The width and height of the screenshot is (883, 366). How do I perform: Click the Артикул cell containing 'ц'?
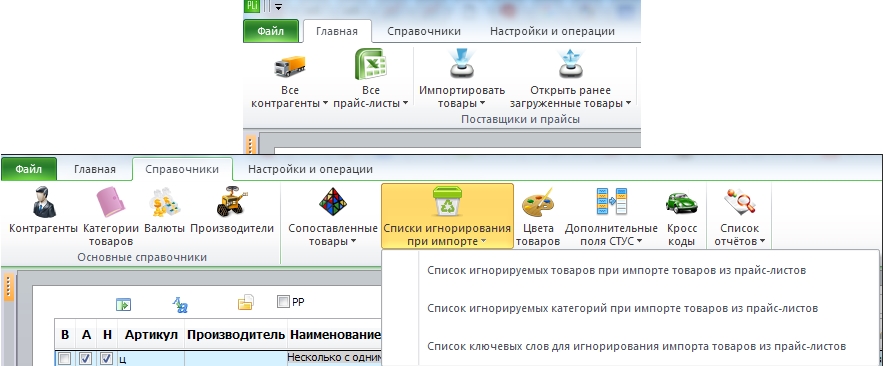[151, 358]
